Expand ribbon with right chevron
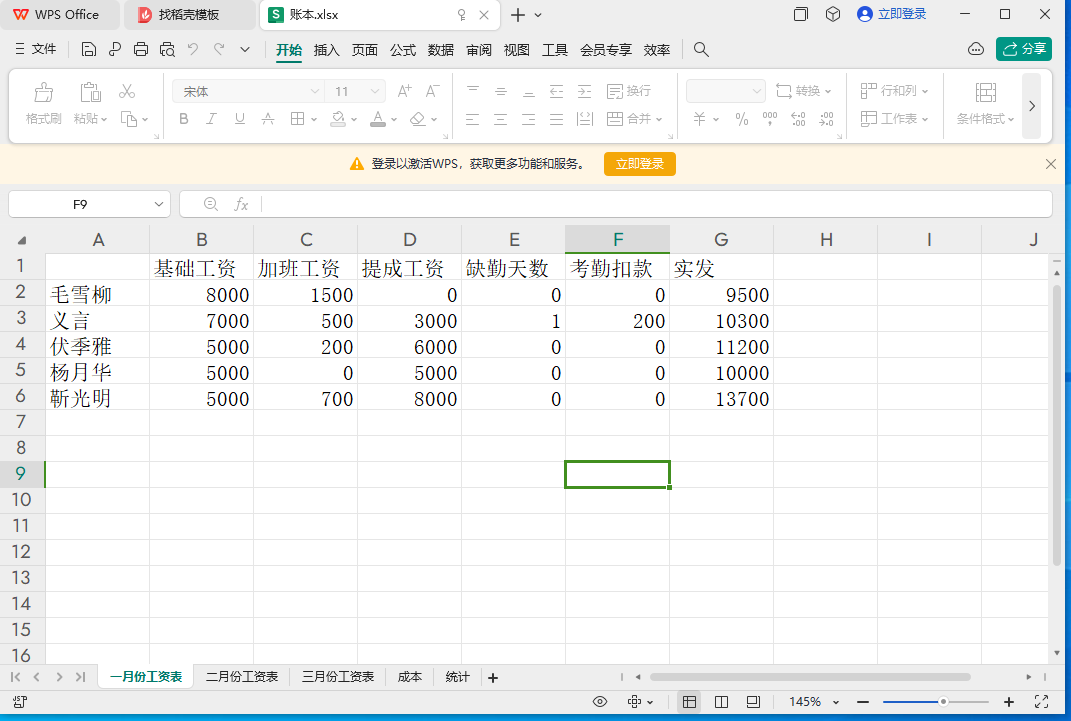Image resolution: width=1071 pixels, height=721 pixels. pos(1032,106)
